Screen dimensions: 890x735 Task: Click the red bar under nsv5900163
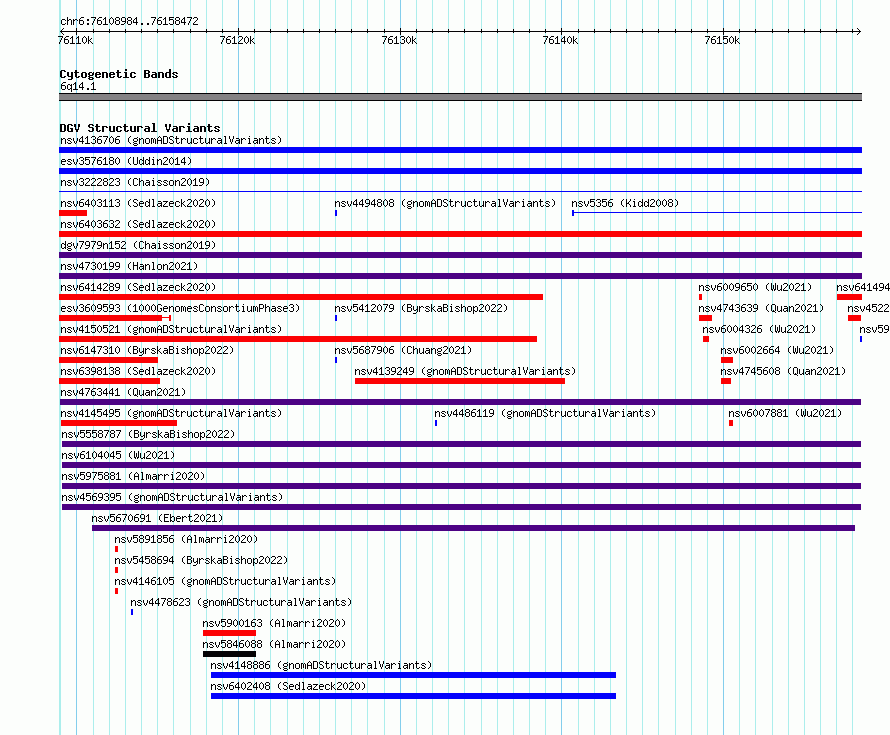[x=229, y=633]
